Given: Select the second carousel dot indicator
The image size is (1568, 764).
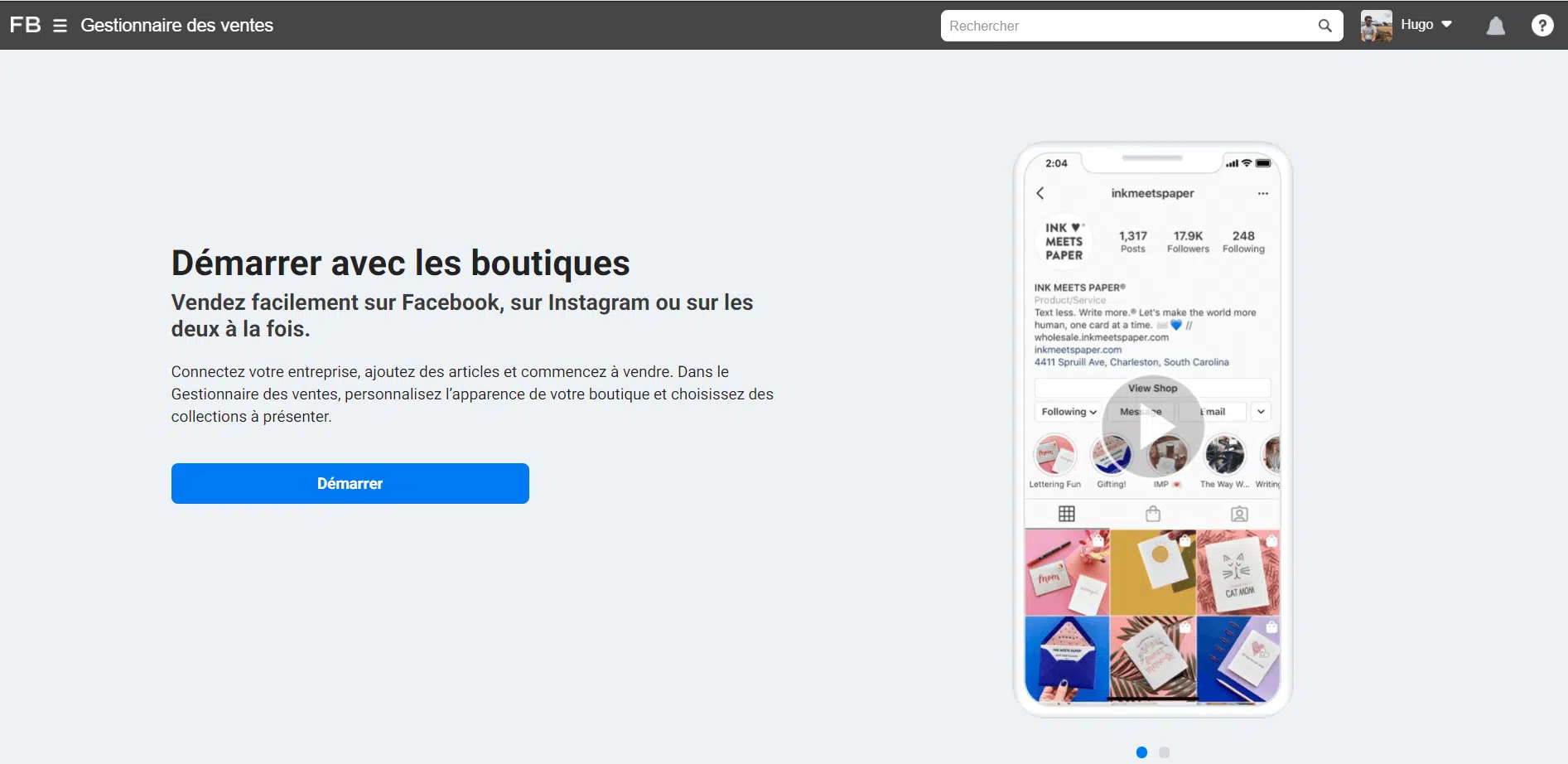Looking at the screenshot, I should pos(1163,752).
